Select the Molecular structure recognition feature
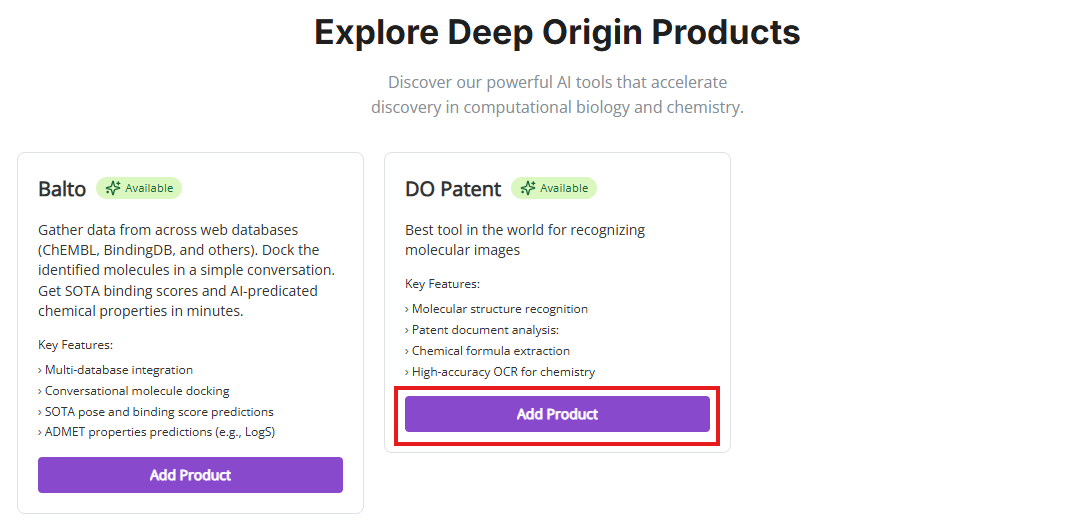1087x532 pixels. pos(499,309)
